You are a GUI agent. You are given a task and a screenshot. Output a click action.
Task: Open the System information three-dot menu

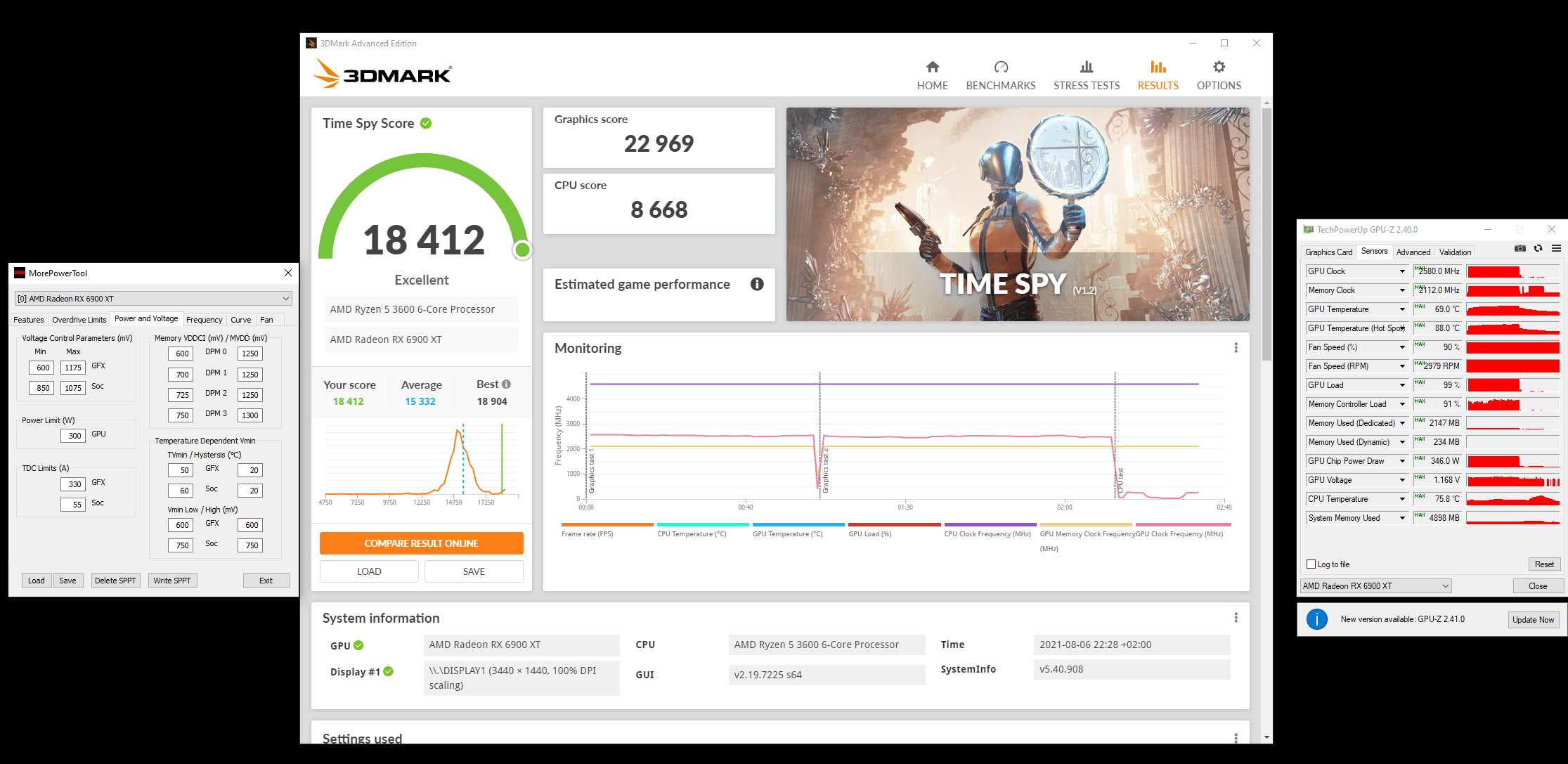pos(1236,618)
